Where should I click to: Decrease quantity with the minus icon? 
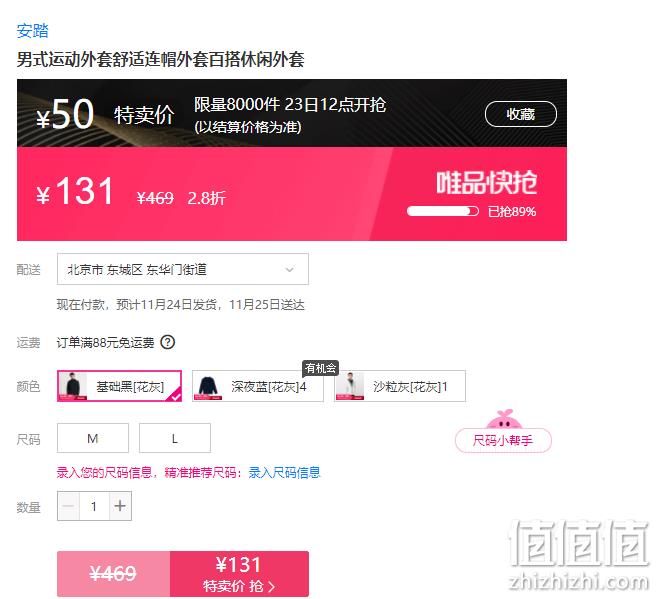click(68, 506)
